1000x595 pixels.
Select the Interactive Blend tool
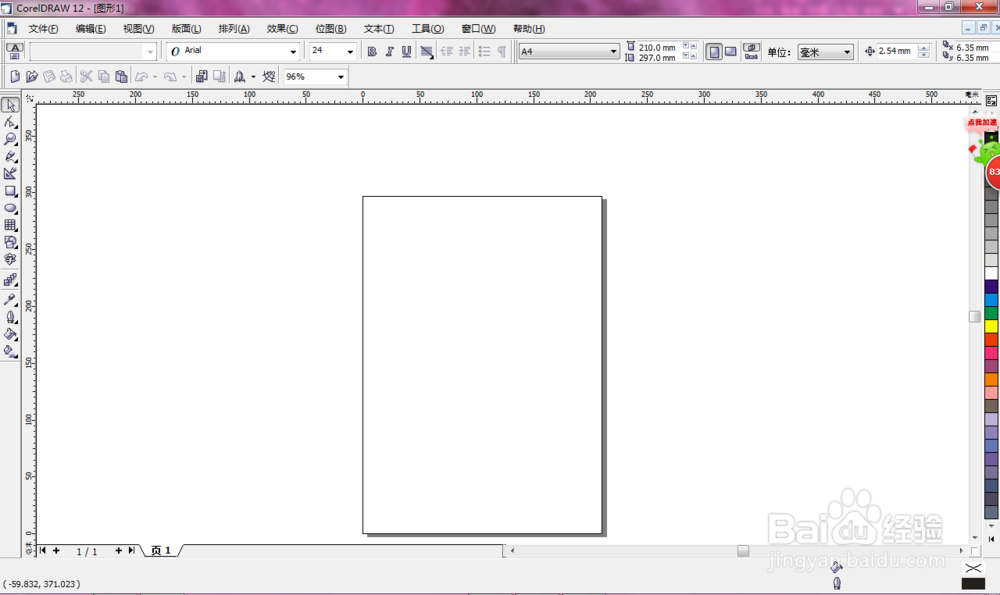[10, 280]
